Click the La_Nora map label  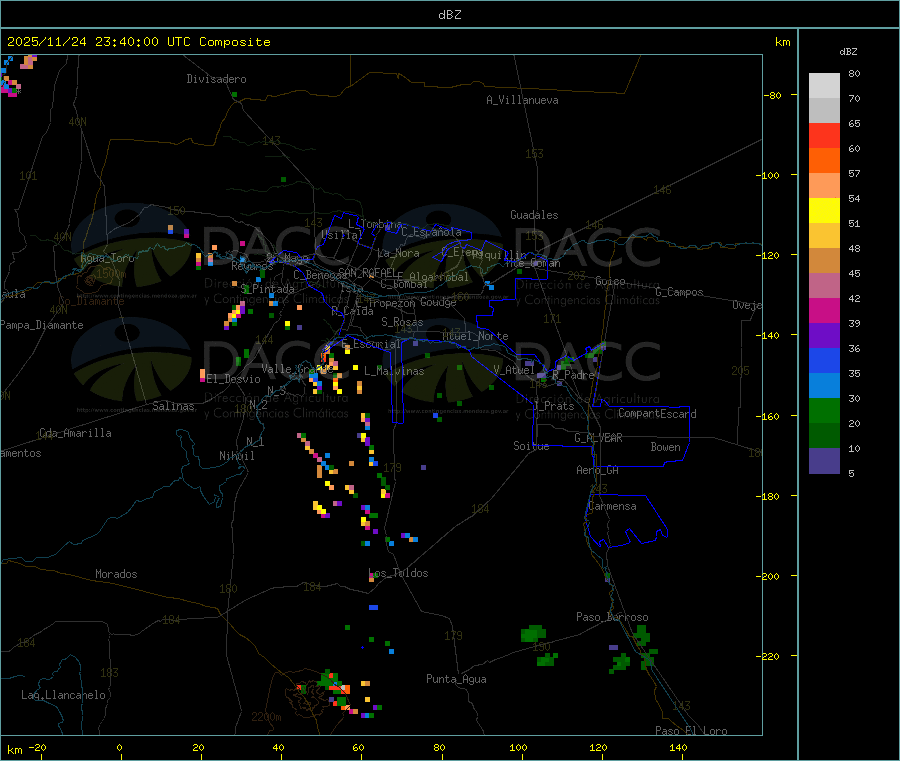(x=398, y=253)
